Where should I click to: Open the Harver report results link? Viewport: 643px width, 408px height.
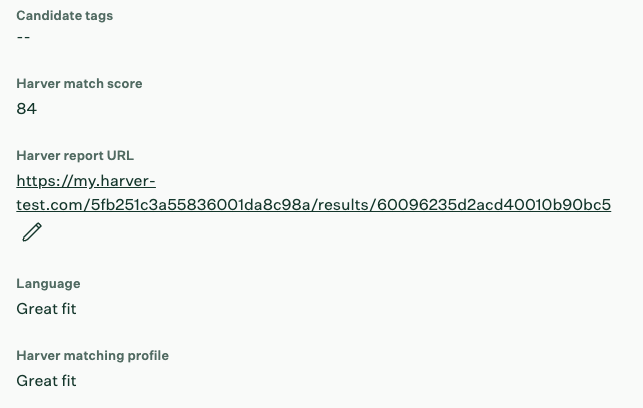tap(314, 192)
